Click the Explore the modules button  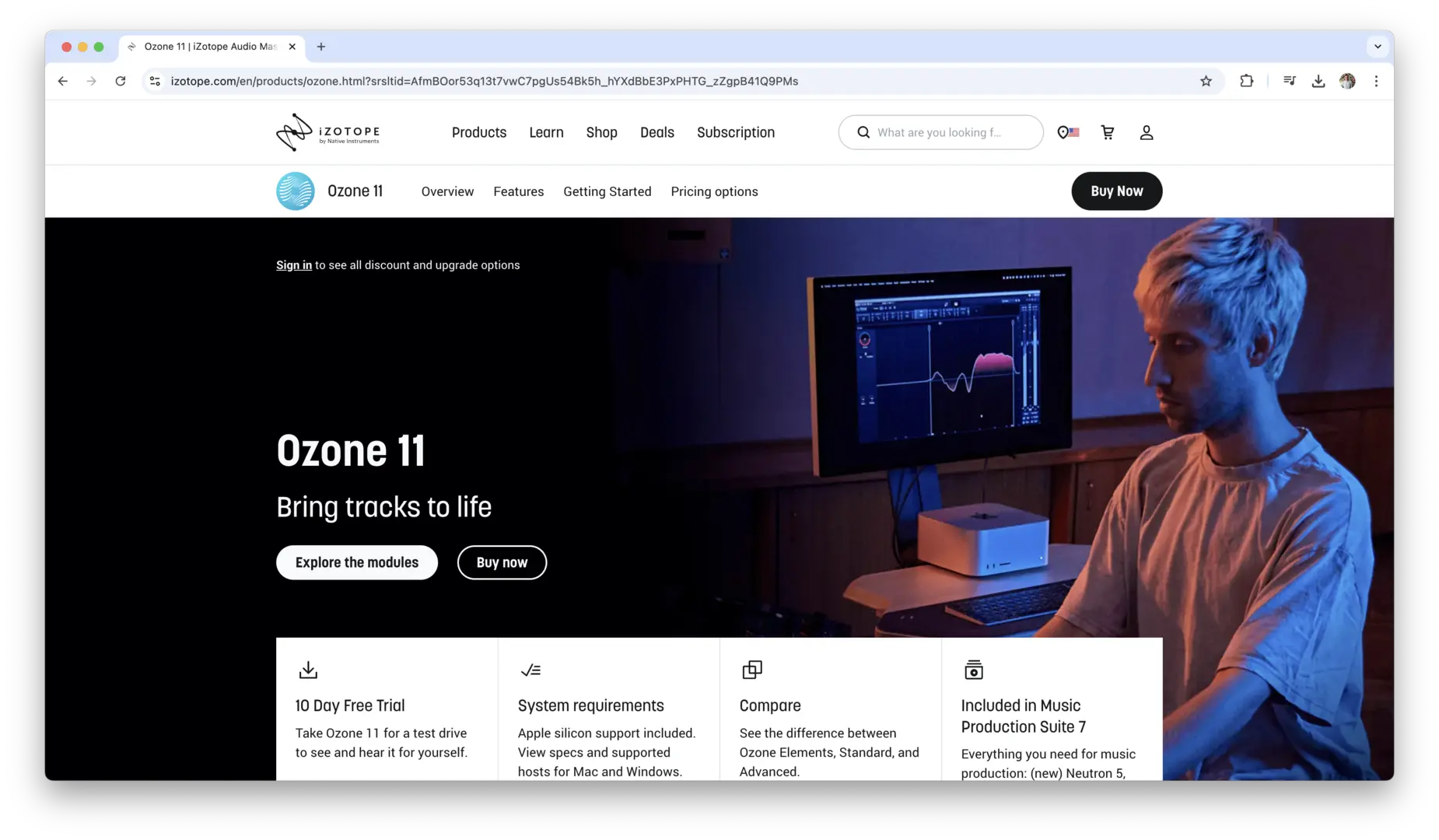pyautogui.click(x=357, y=562)
